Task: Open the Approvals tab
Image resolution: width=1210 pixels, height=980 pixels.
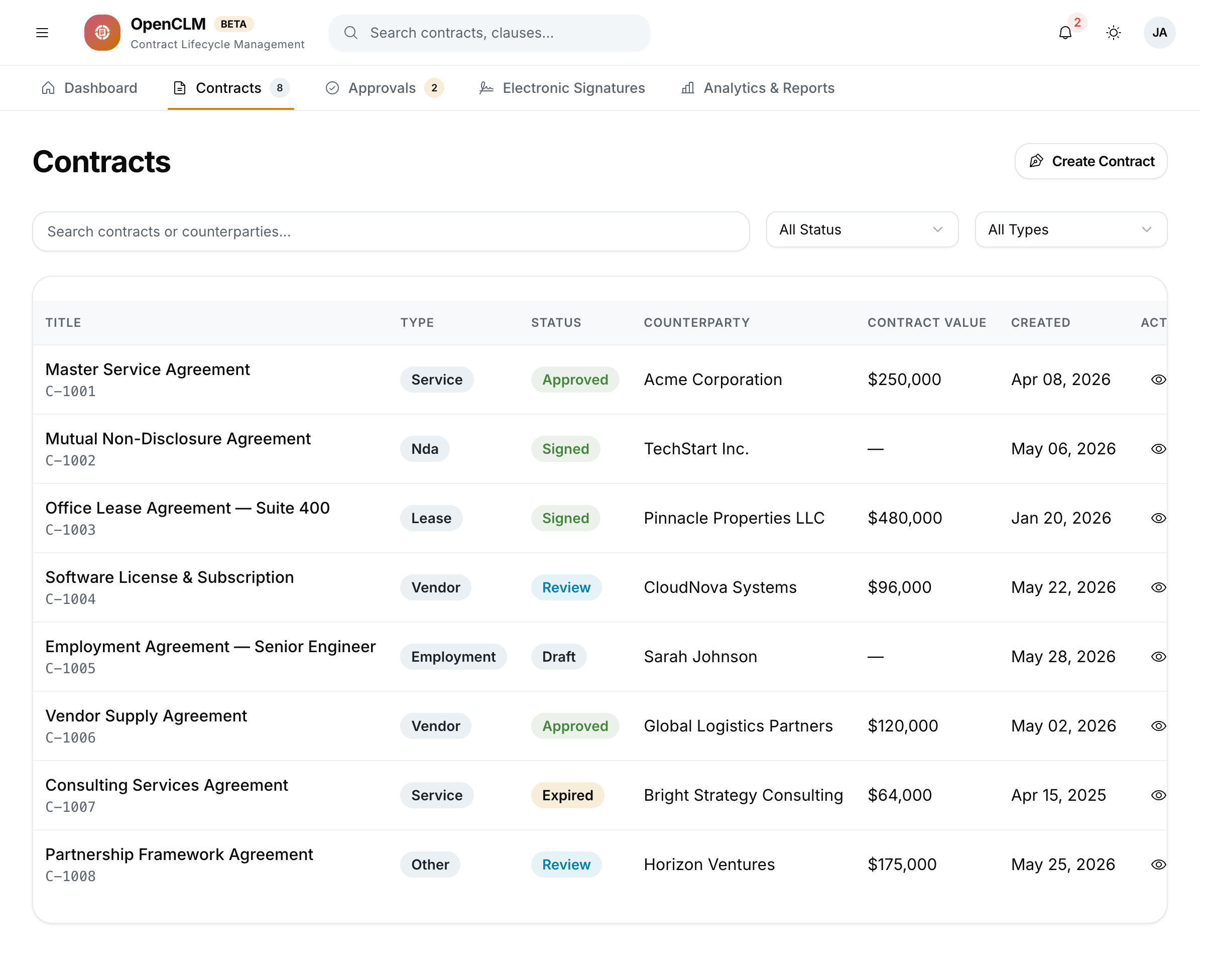Action: 385,88
